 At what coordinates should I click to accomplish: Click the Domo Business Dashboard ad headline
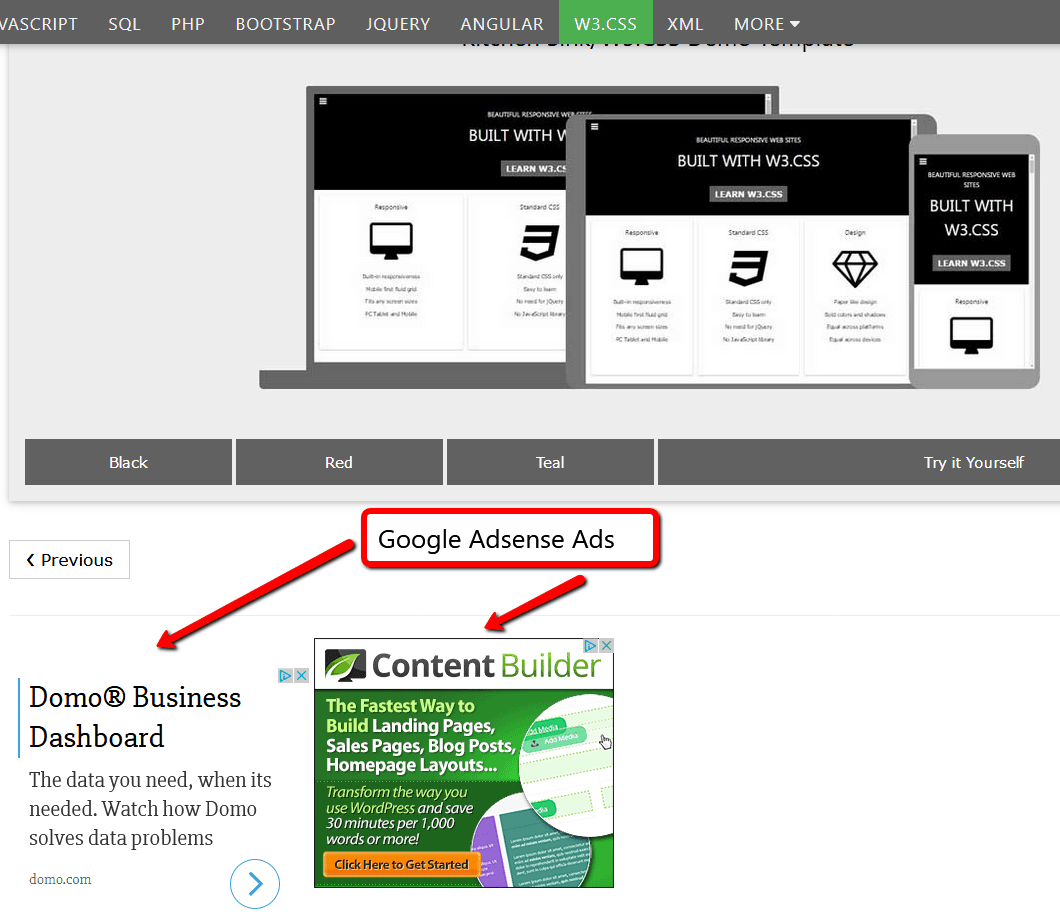tap(135, 717)
